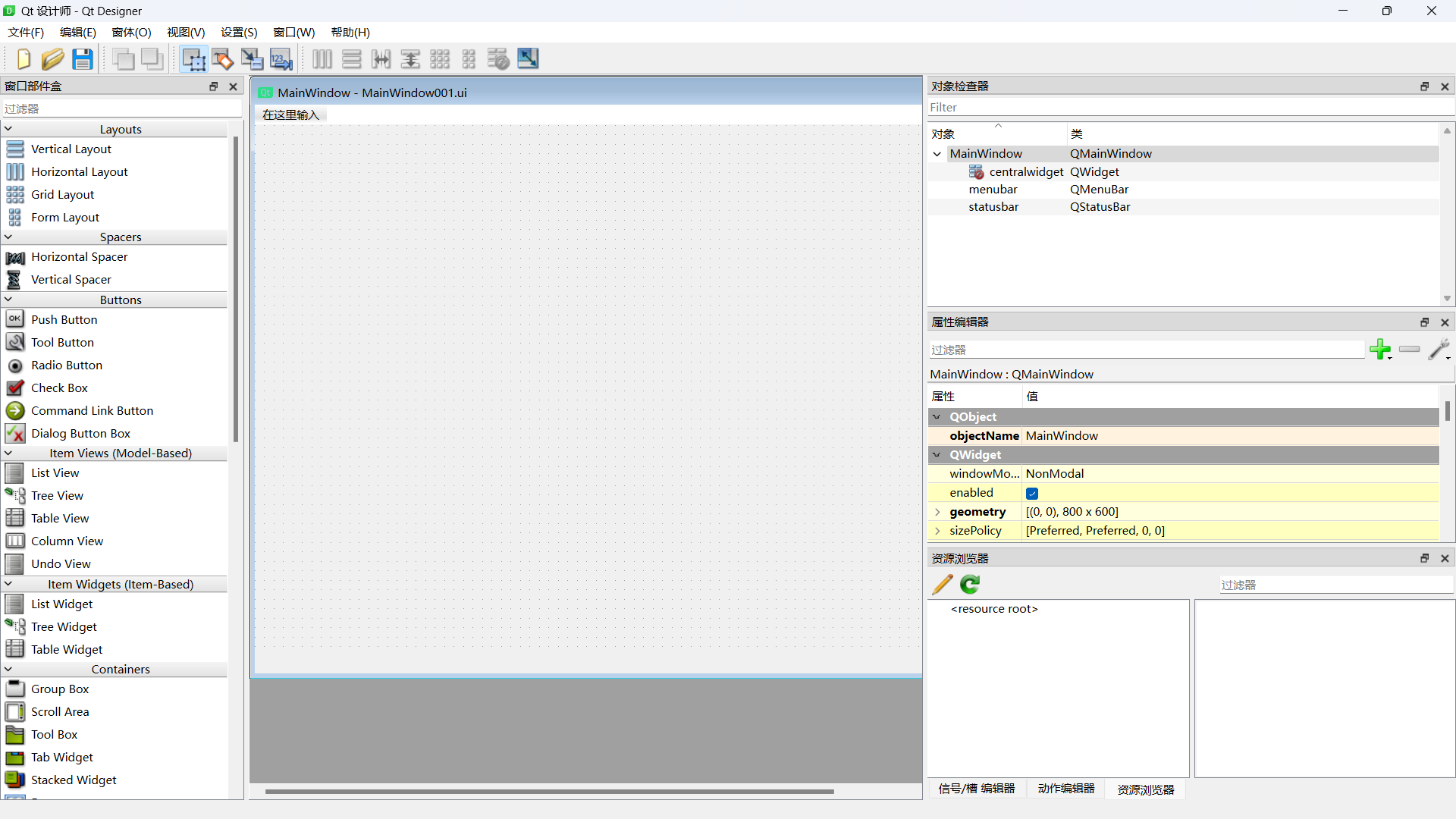Image resolution: width=1456 pixels, height=819 pixels.
Task: Click the Adjust Size toolbar icon
Action: [528, 59]
